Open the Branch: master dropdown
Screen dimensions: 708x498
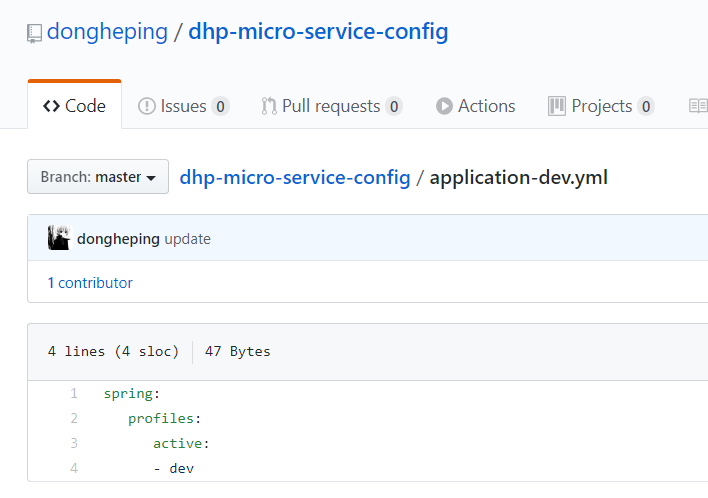(98, 177)
